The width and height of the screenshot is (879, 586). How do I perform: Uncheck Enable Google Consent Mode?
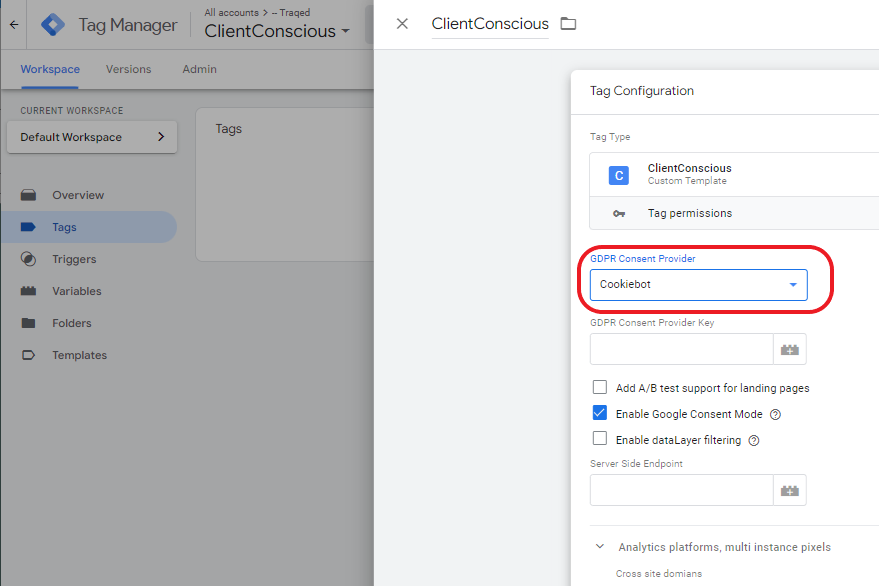[600, 414]
